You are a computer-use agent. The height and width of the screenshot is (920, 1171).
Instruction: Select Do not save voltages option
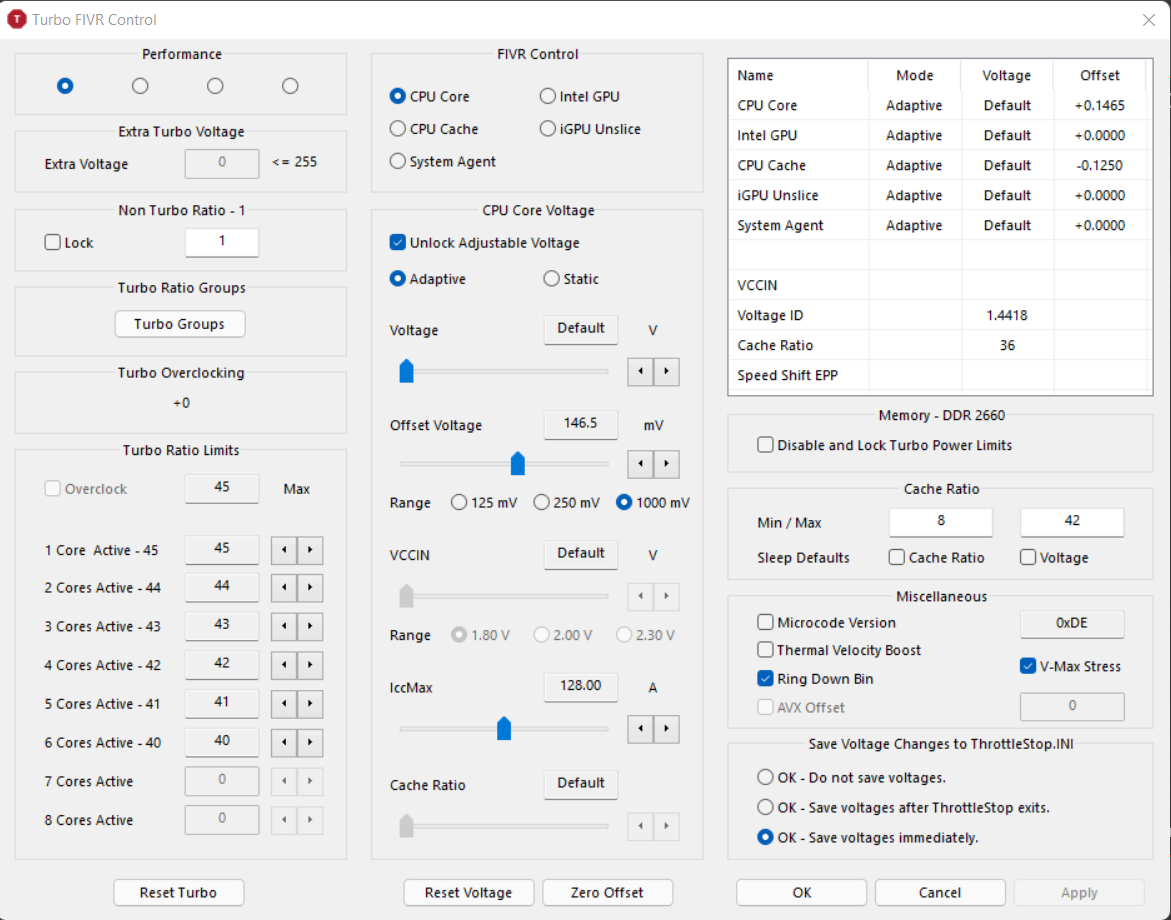[766, 777]
